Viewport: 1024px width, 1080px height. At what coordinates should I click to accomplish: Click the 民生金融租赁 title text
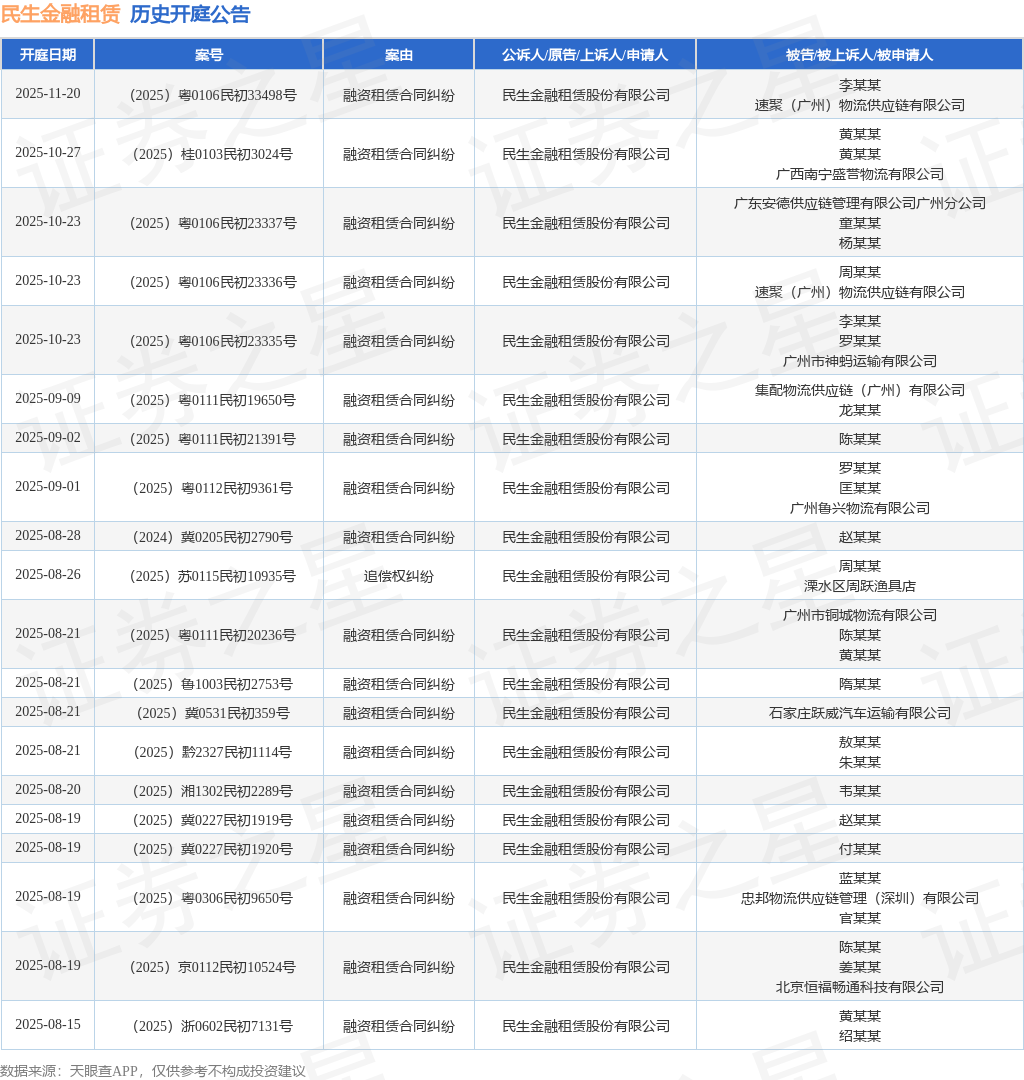[x=61, y=14]
